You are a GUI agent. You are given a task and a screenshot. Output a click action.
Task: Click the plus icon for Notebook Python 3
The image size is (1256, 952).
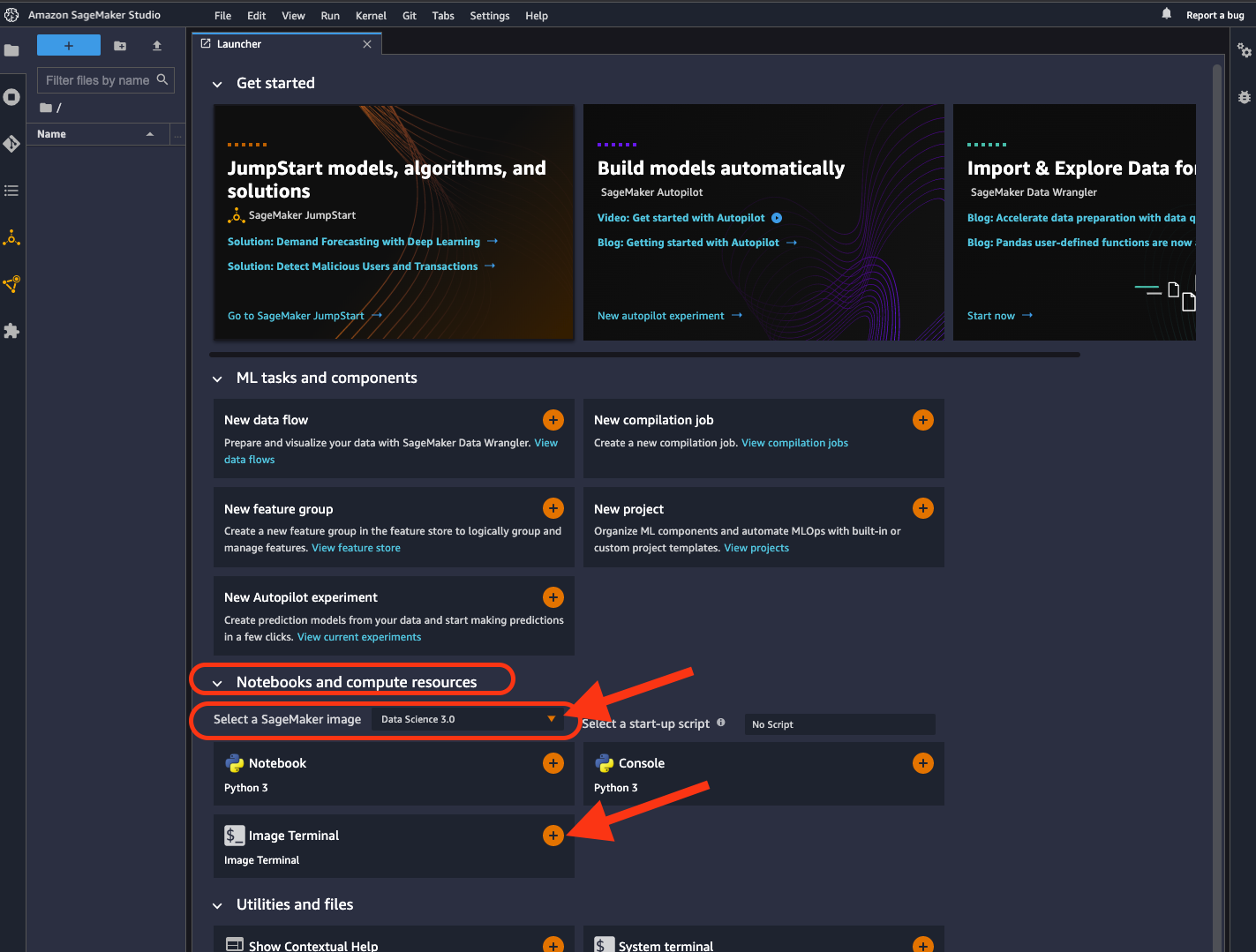[x=553, y=763]
